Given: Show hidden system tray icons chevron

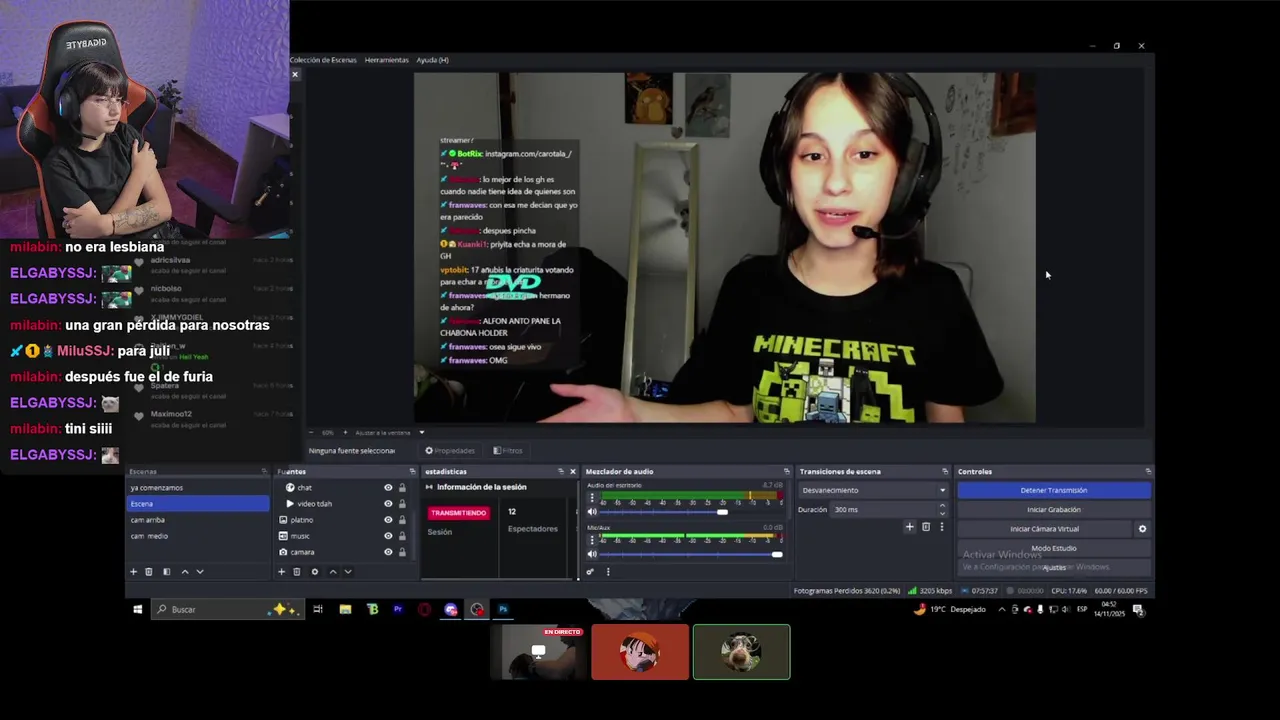Looking at the screenshot, I should (1002, 609).
